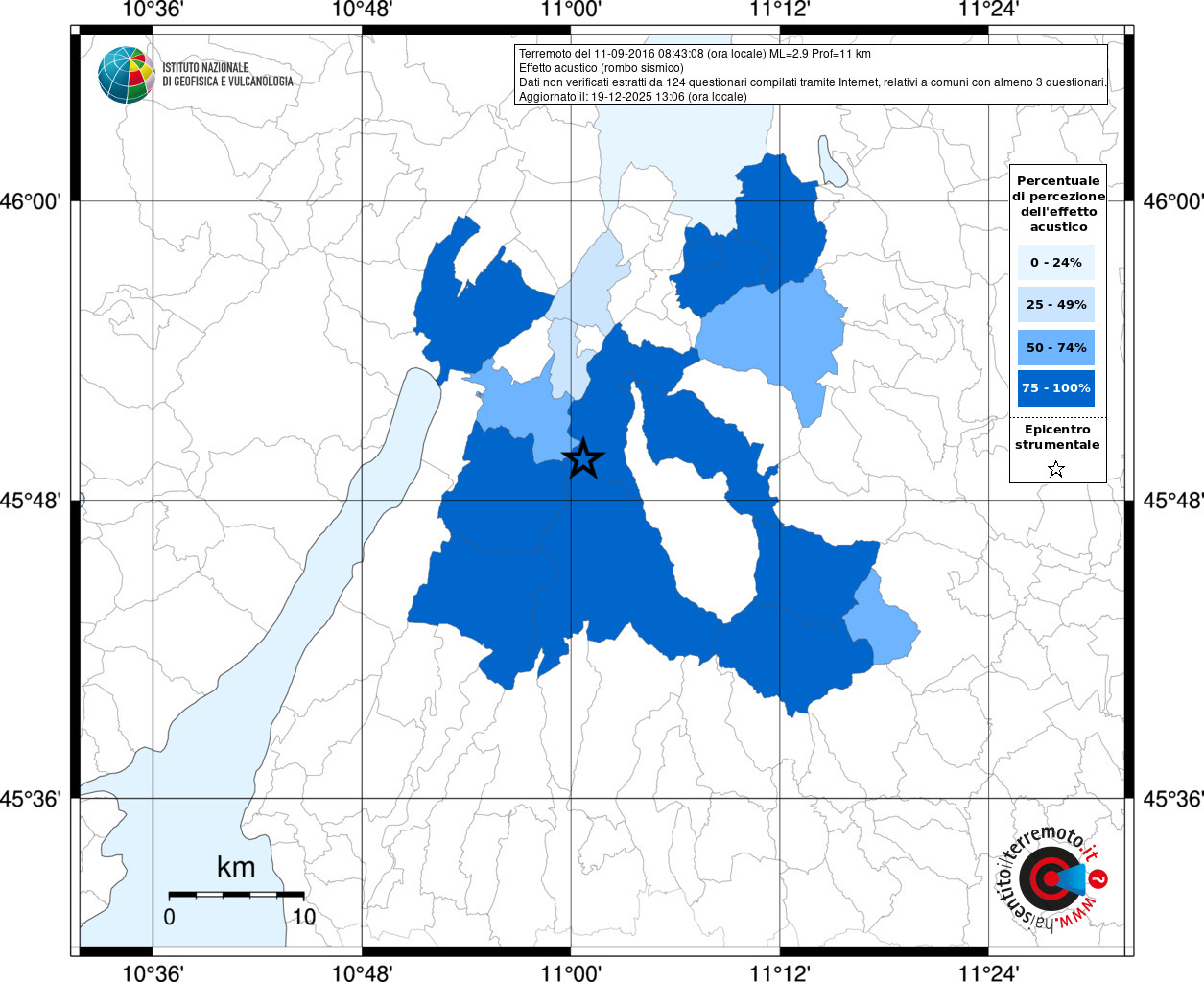Image resolution: width=1204 pixels, height=982 pixels.
Task: Click the haisentitoilterremoto.it target logo
Action: 1046,878
